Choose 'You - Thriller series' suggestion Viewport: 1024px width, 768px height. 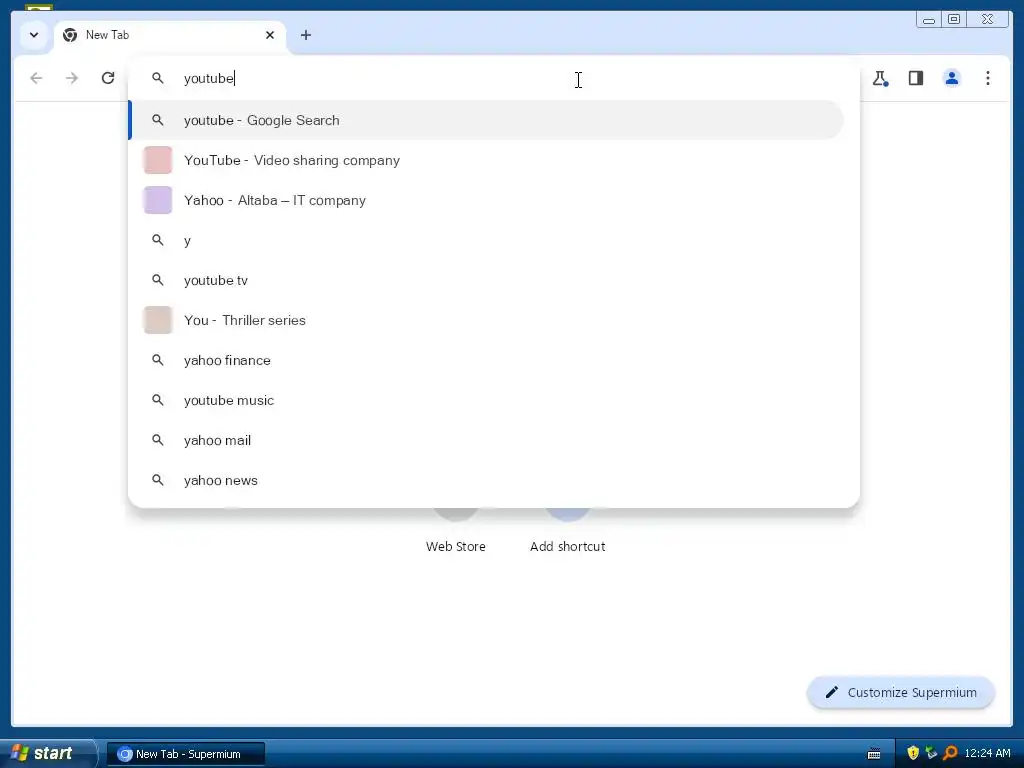487,320
